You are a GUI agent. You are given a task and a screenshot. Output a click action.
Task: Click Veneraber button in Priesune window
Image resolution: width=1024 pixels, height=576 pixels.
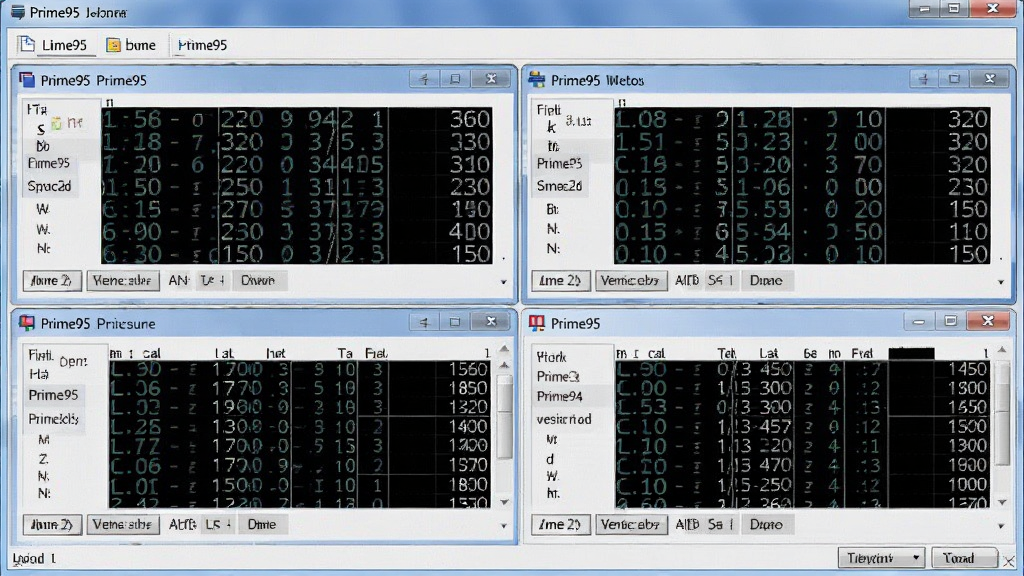pos(123,524)
